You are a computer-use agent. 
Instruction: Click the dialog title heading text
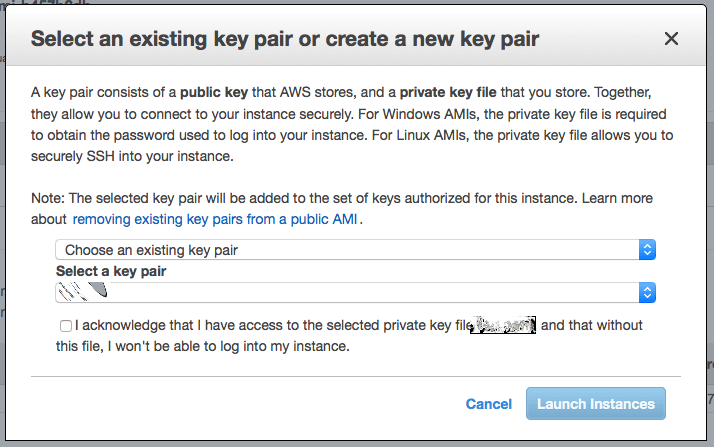(x=285, y=39)
